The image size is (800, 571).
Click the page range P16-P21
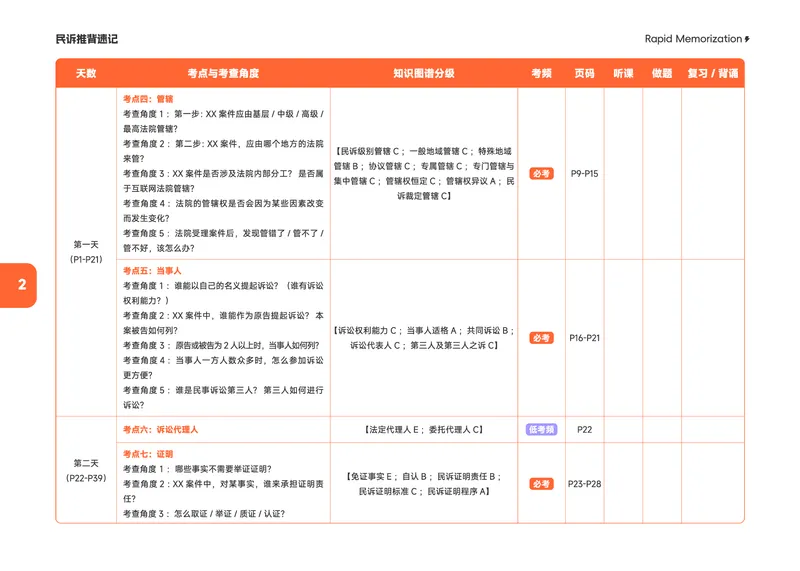[x=585, y=338]
